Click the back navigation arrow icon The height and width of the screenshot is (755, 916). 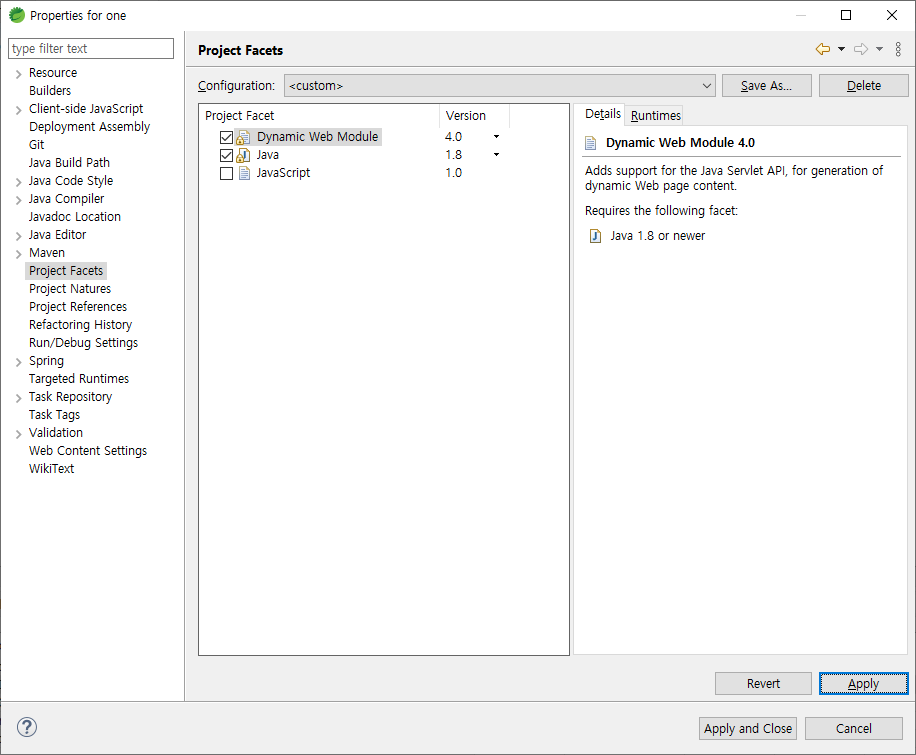pyautogui.click(x=823, y=49)
